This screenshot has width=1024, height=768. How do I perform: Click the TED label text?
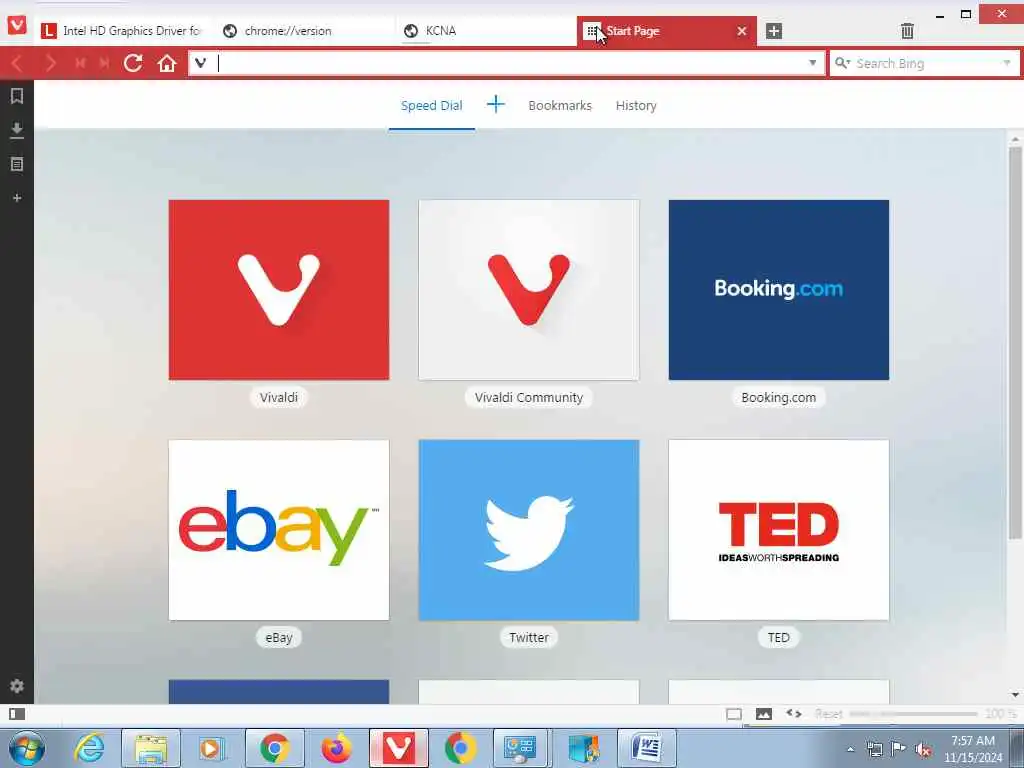[x=778, y=637]
